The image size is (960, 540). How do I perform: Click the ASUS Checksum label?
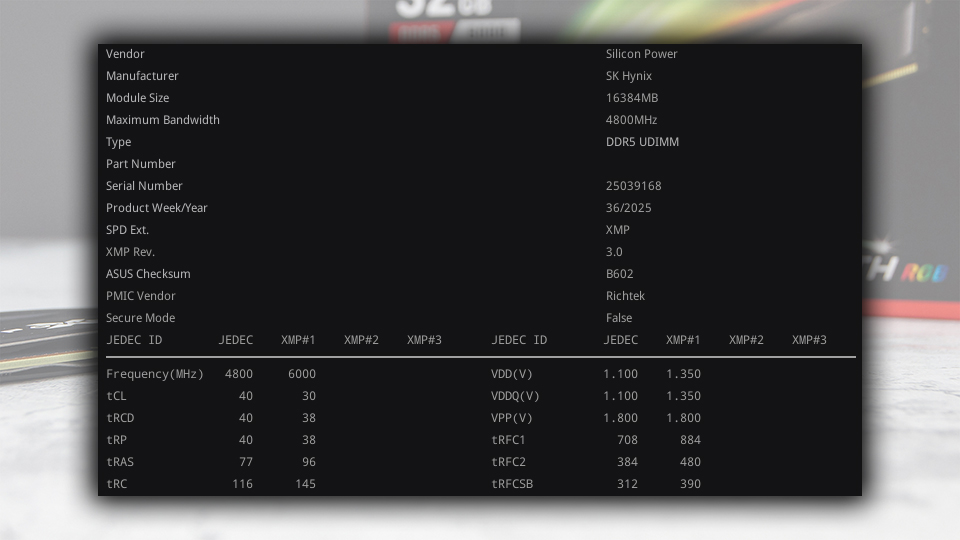[148, 274]
